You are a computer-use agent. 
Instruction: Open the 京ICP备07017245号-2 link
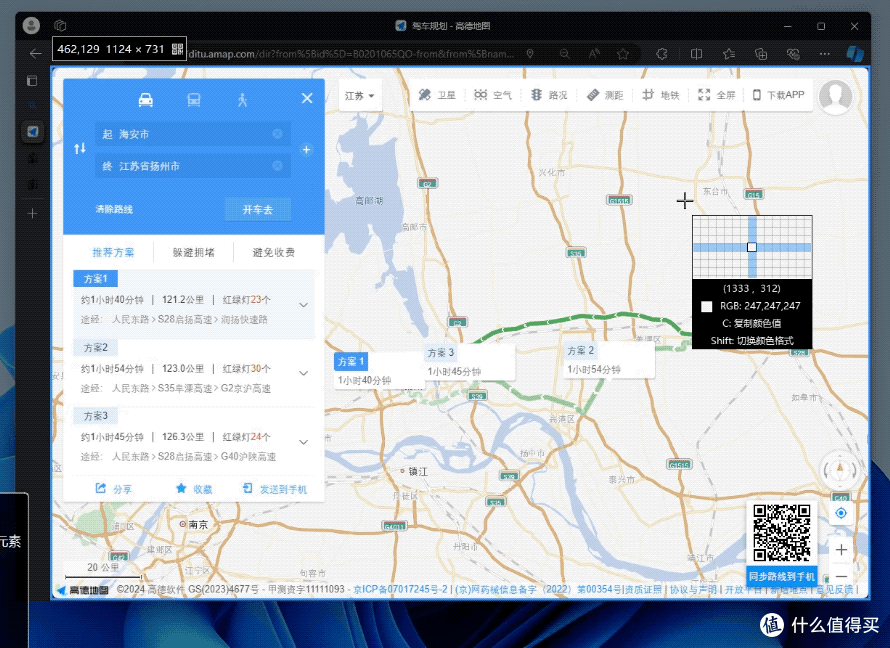click(401, 590)
